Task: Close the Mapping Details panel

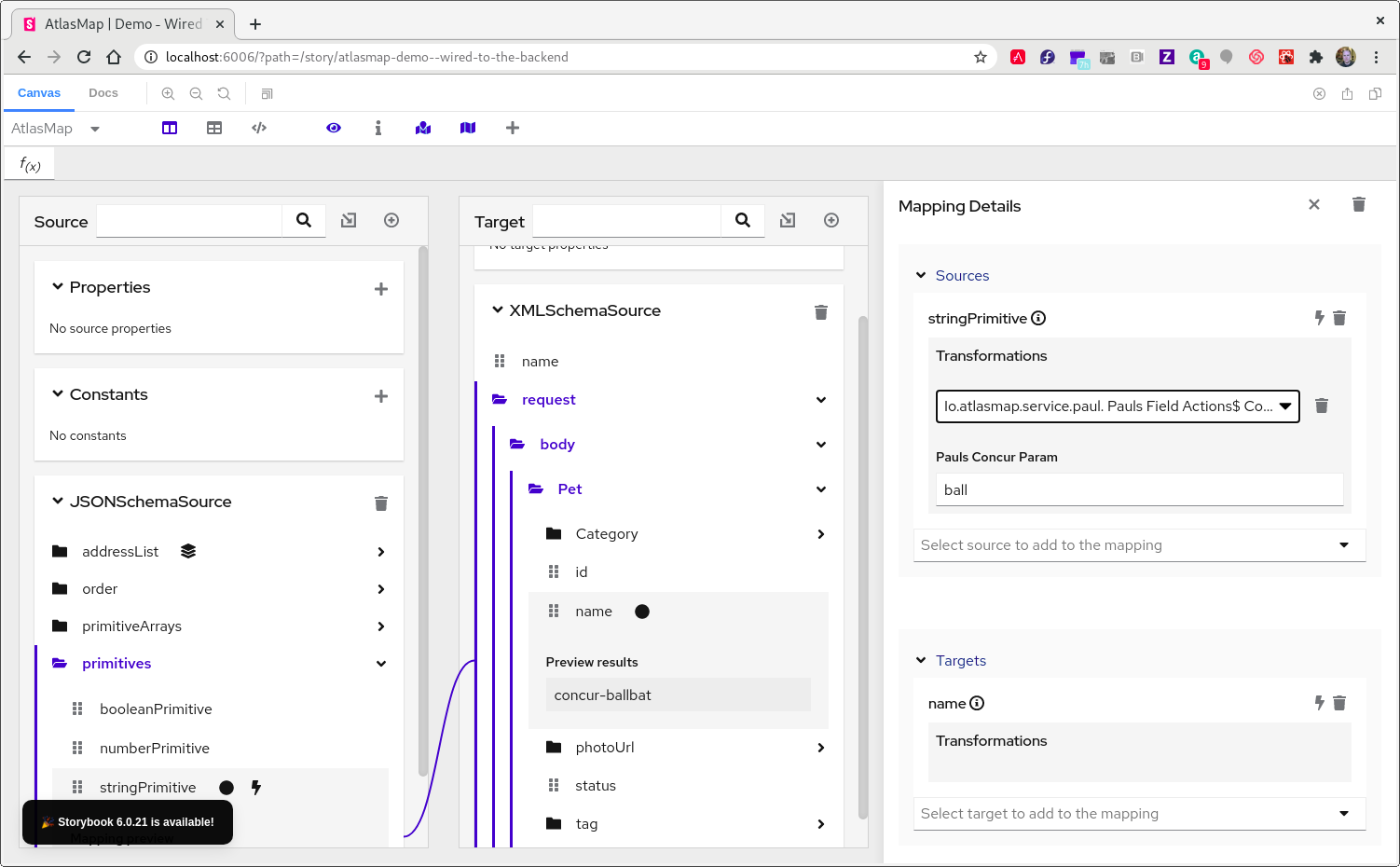Action: click(1313, 205)
